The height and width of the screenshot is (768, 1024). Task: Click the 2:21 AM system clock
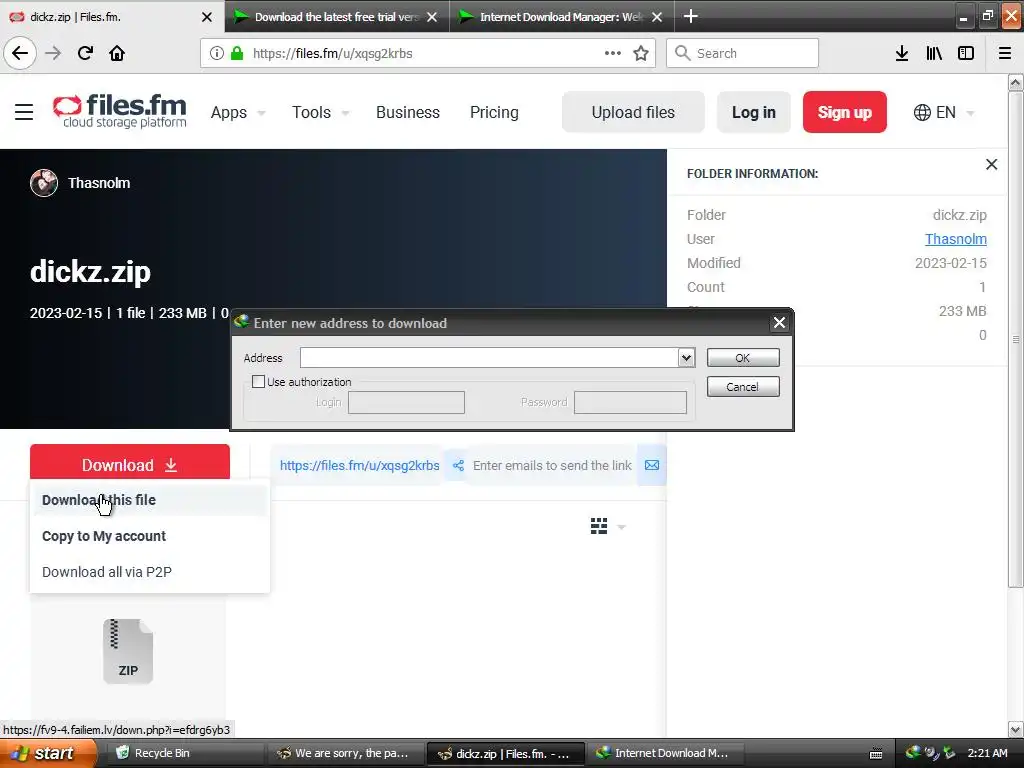click(x=987, y=753)
